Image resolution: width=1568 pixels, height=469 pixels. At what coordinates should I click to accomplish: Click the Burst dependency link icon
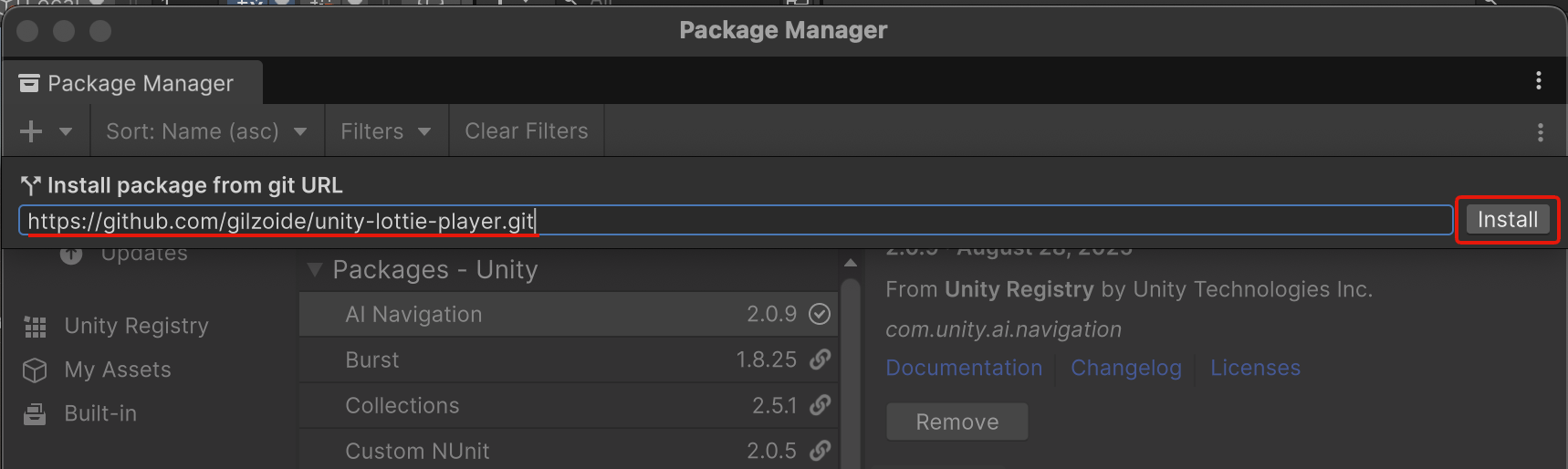[820, 360]
